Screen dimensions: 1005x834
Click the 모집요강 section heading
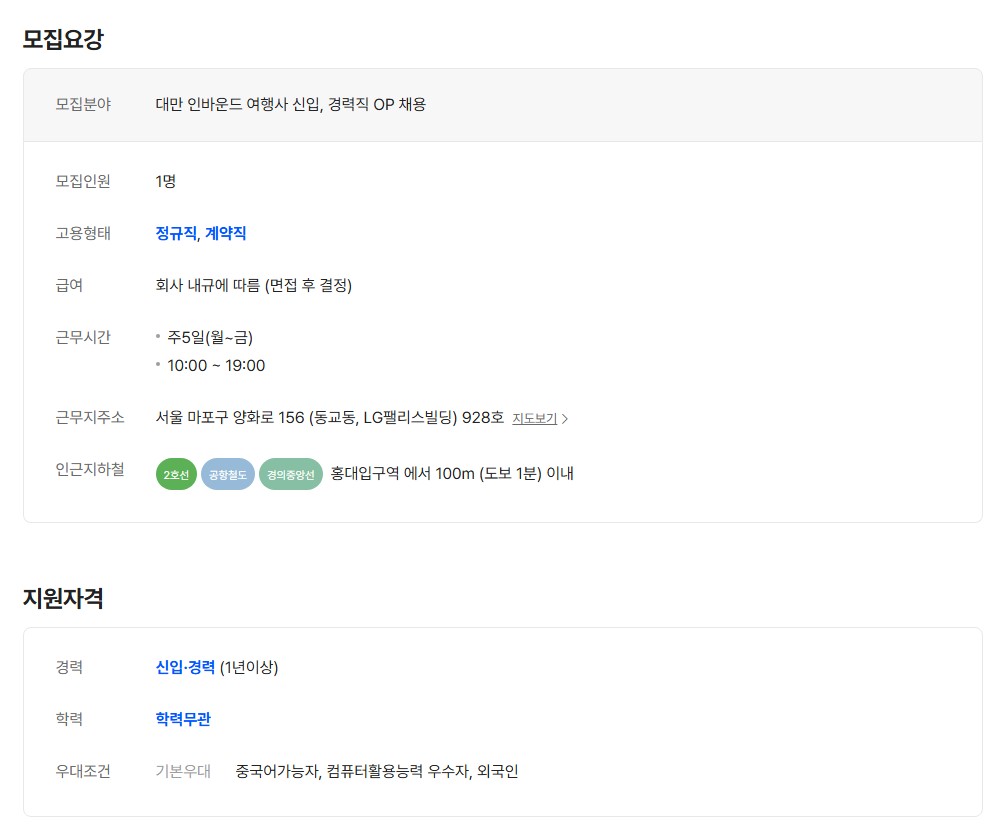63,40
